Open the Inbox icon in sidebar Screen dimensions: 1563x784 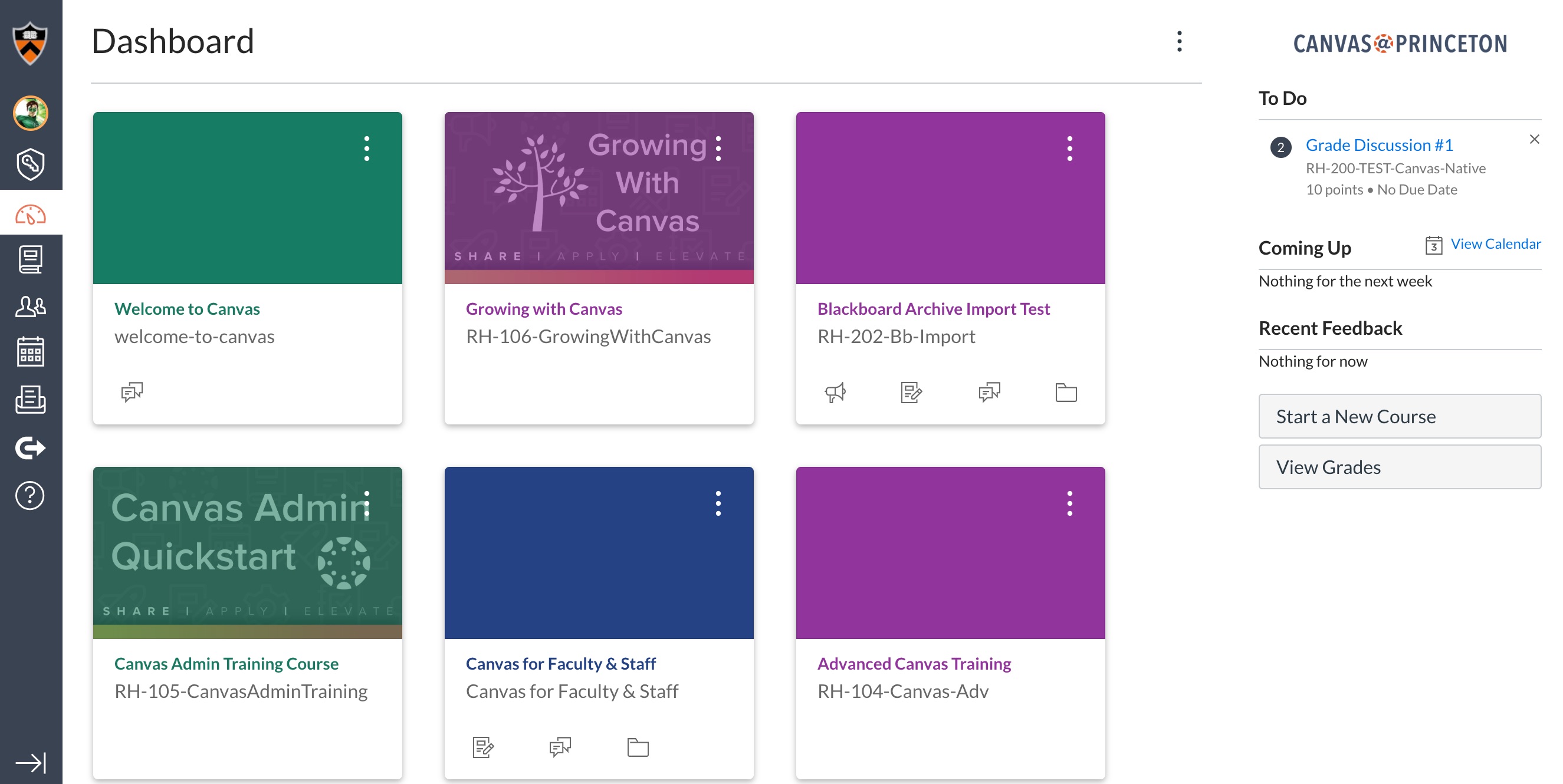click(30, 400)
